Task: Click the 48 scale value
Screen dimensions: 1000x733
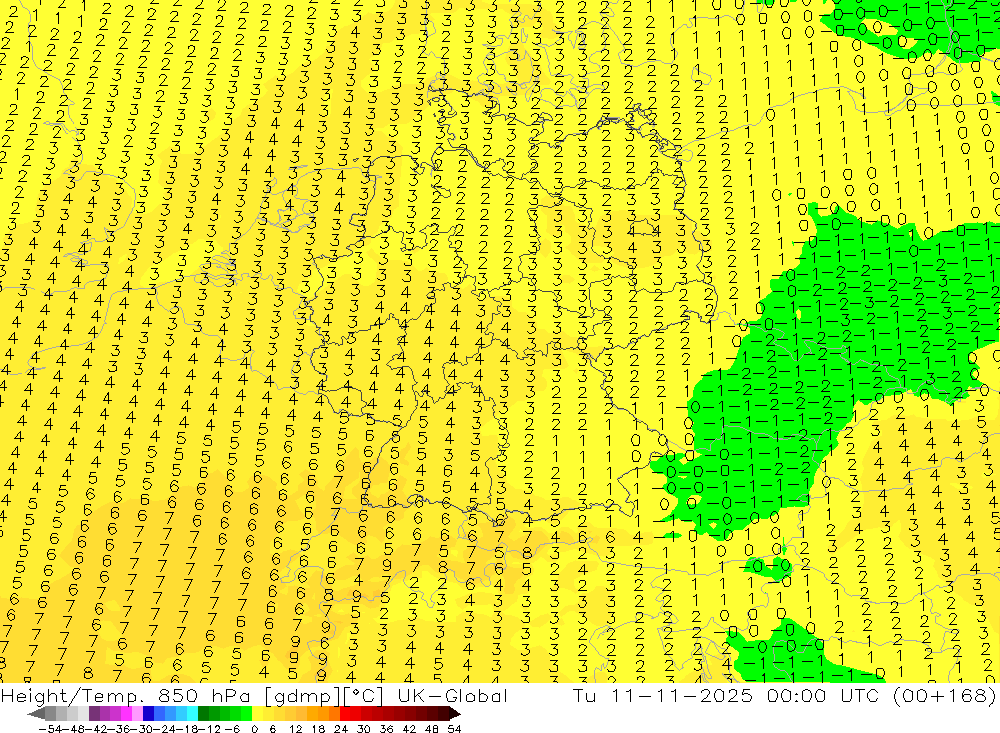Action: tap(431, 729)
